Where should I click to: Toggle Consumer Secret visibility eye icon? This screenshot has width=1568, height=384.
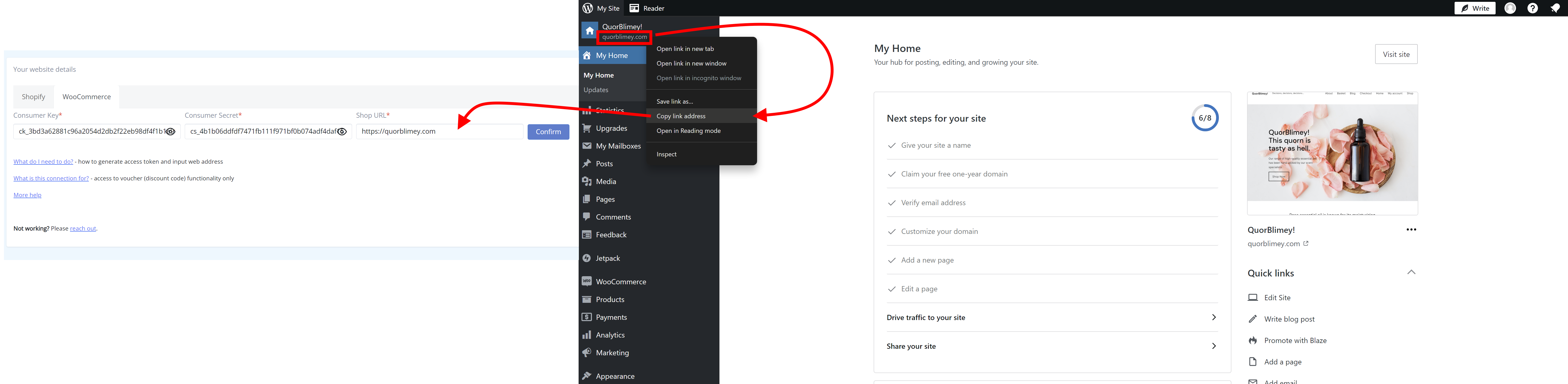point(342,131)
